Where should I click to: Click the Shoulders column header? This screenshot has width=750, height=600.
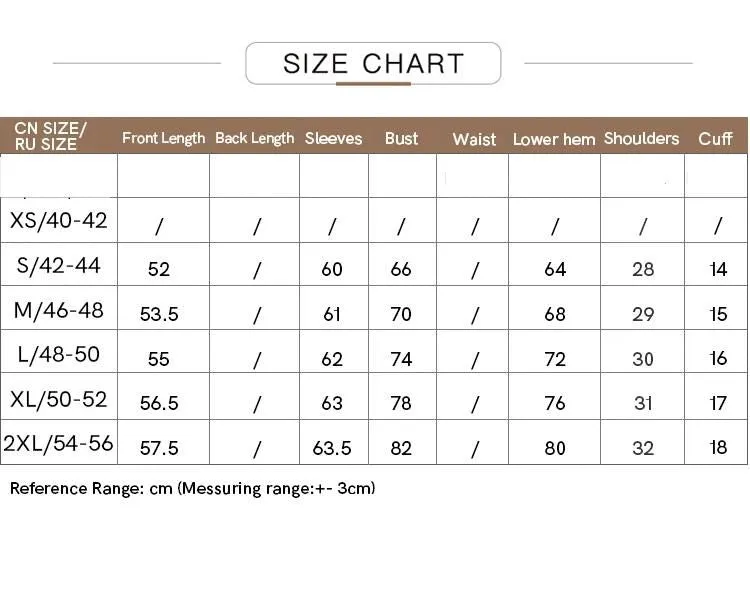pos(641,138)
